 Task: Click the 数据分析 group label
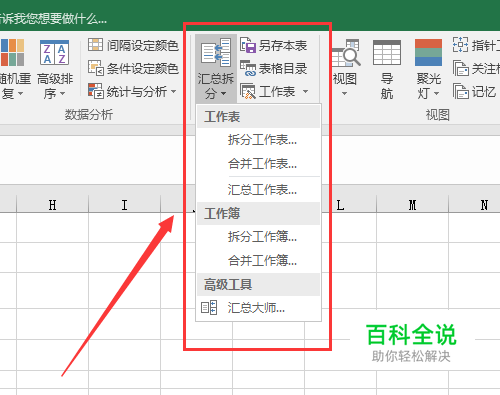point(89,115)
